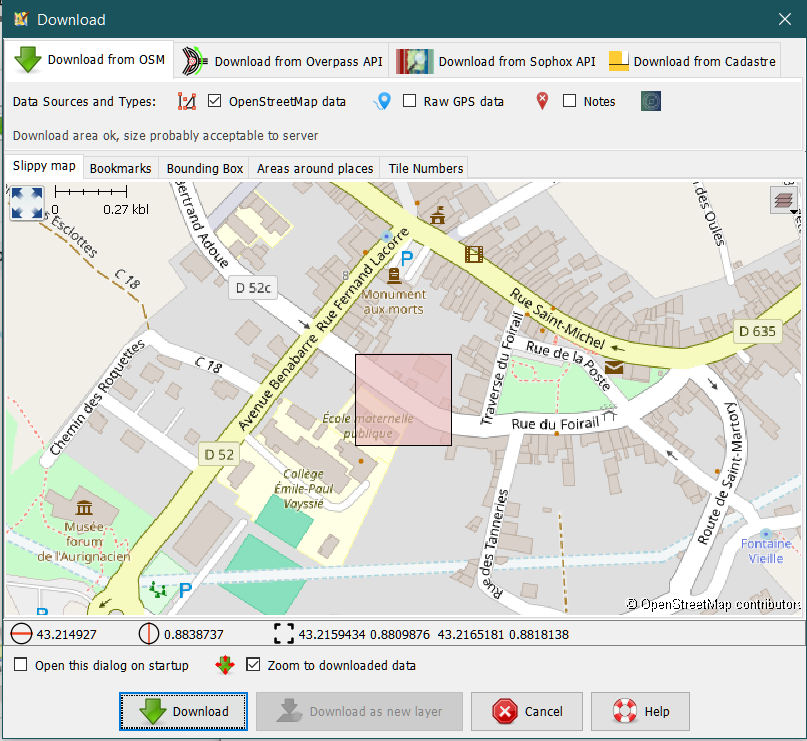
Task: Enable the Notes checkbox
Action: tap(569, 101)
